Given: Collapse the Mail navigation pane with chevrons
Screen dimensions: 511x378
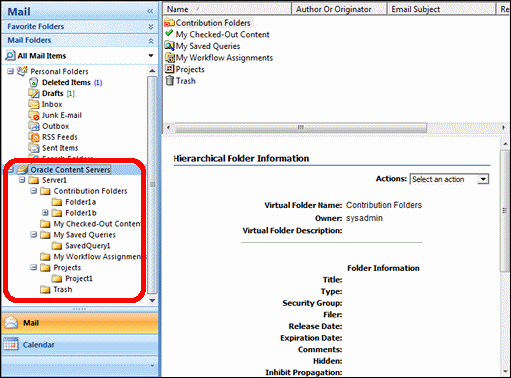Looking at the screenshot, I should click(150, 11).
